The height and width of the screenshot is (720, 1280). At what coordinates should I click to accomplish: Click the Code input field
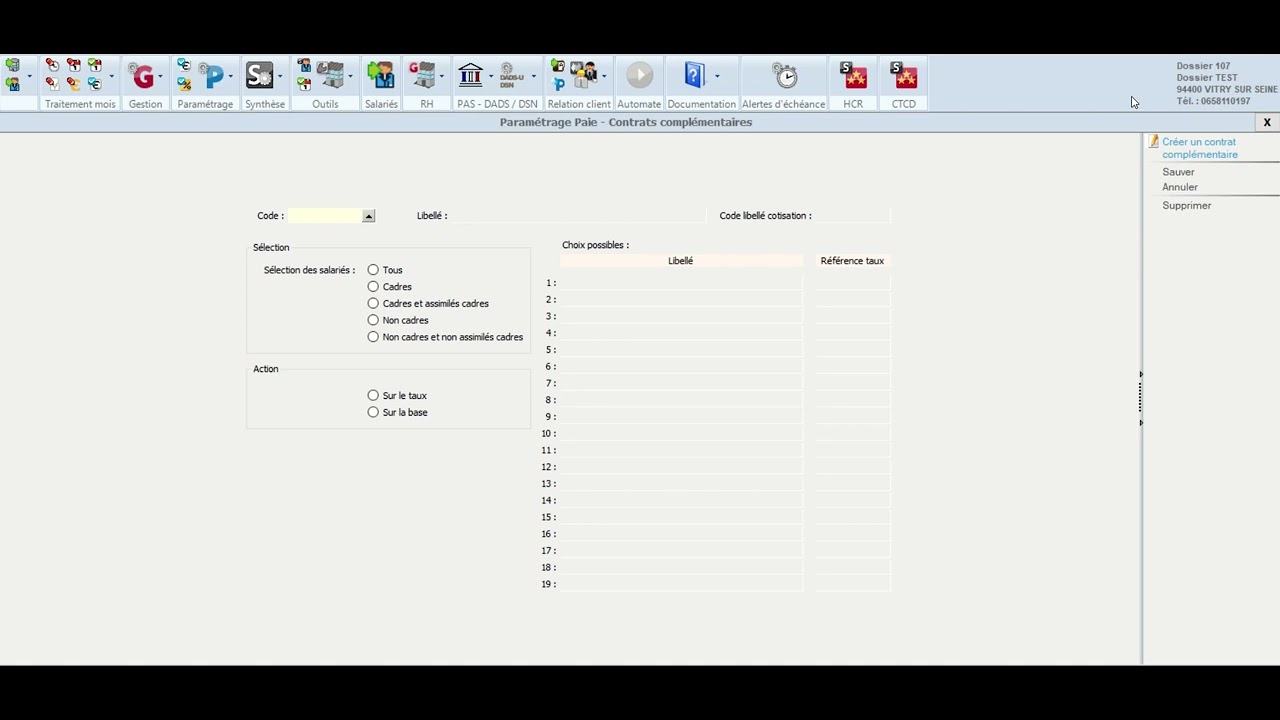click(x=325, y=216)
